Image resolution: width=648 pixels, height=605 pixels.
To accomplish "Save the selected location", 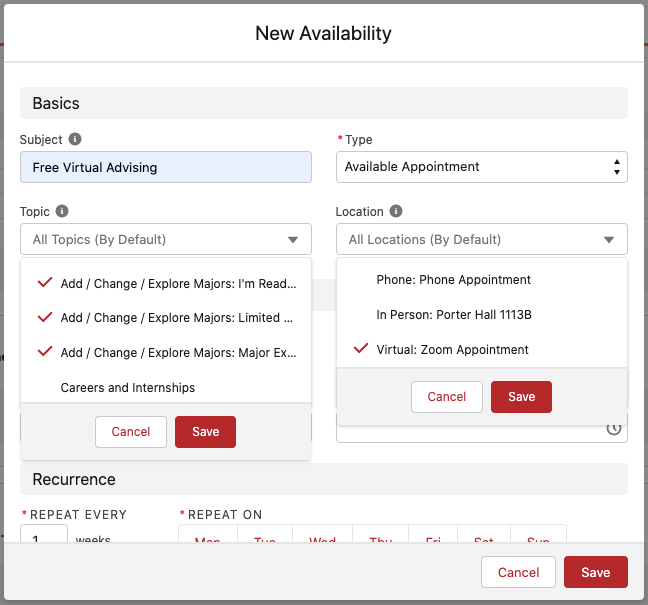I will coord(521,397).
